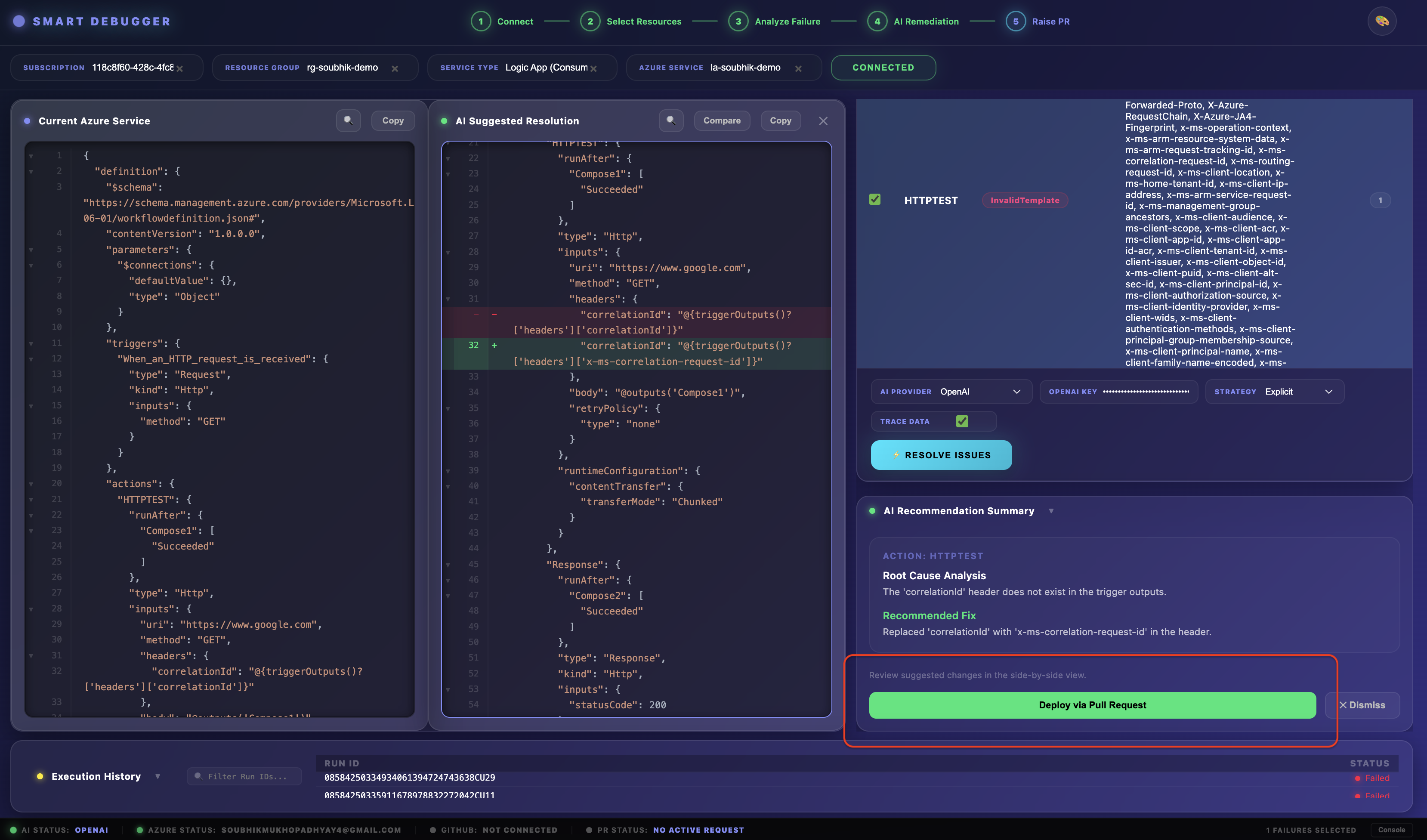
Task: Close the AI Suggested Resolution panel
Action: (823, 121)
